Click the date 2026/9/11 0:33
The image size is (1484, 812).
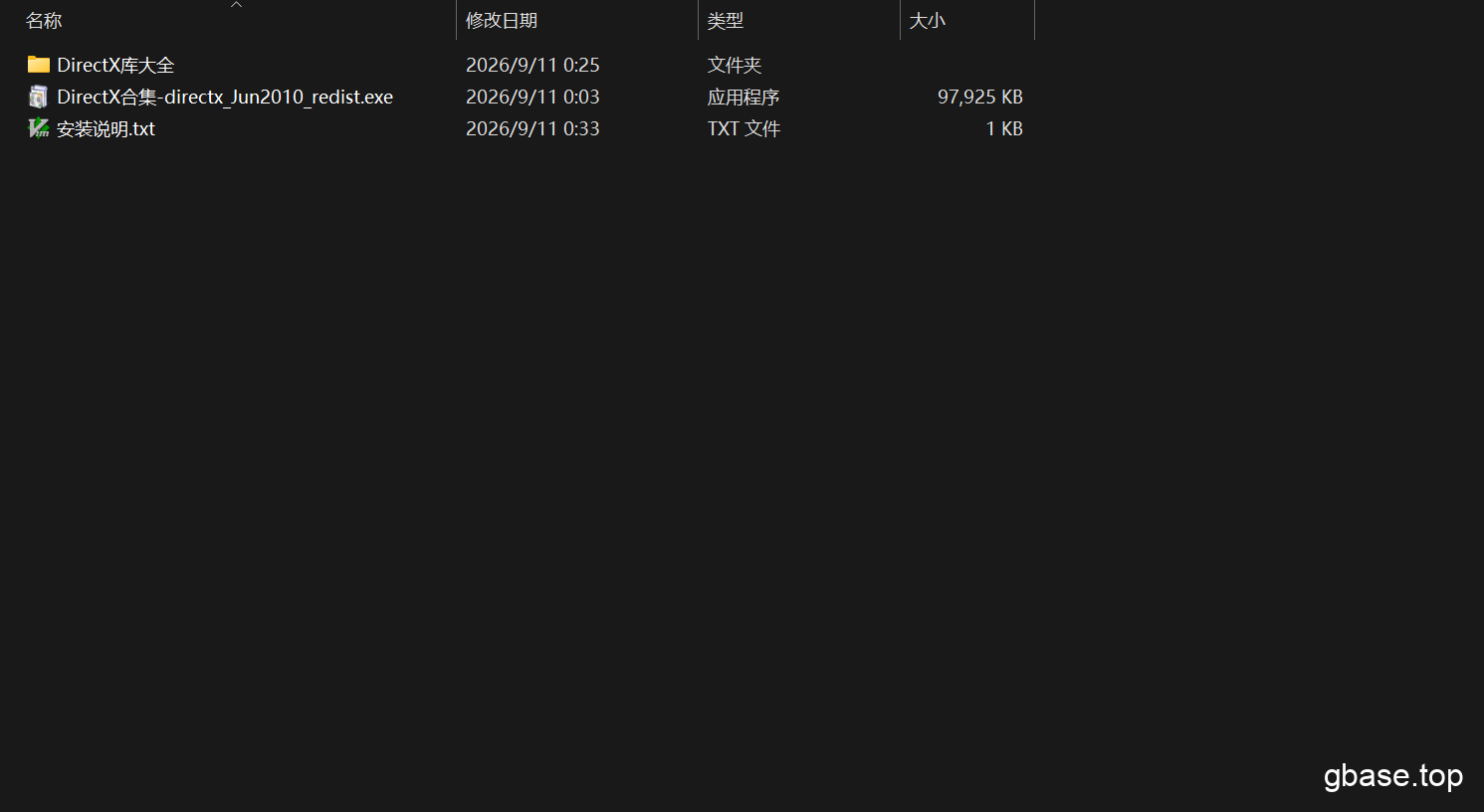[x=532, y=128]
